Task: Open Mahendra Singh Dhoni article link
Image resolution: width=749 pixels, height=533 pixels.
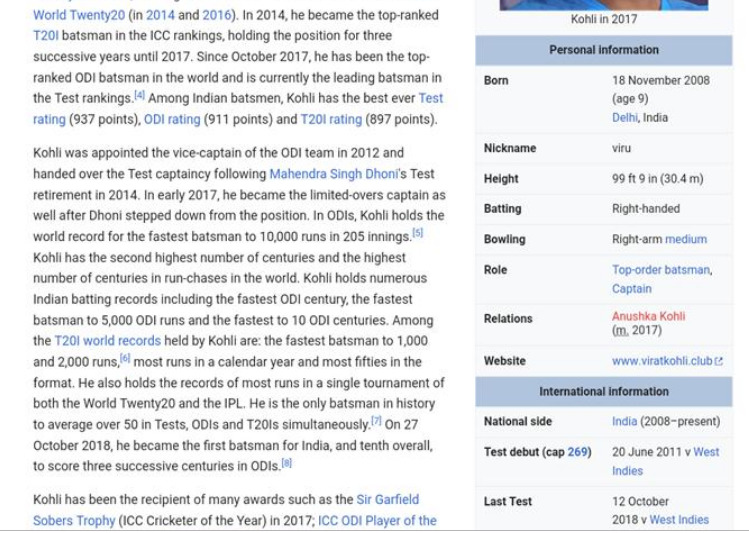Action: click(x=333, y=173)
